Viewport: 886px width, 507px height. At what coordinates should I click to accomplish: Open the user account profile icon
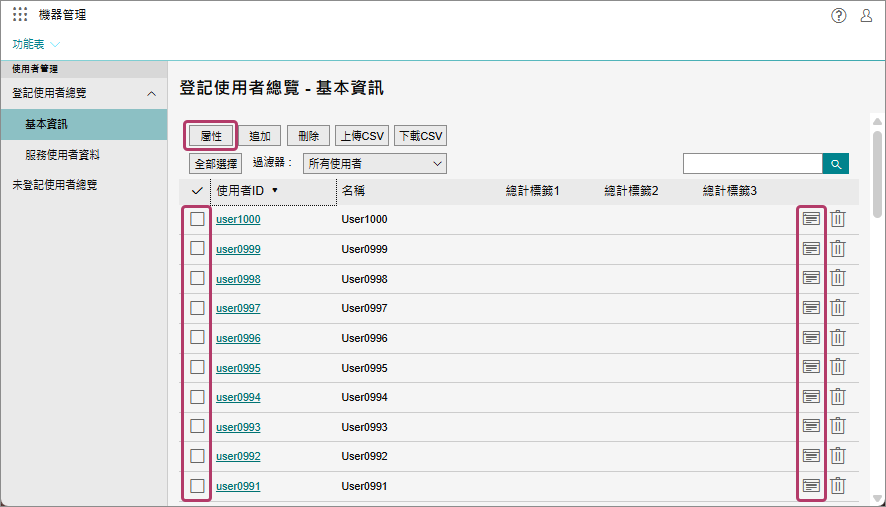point(866,15)
